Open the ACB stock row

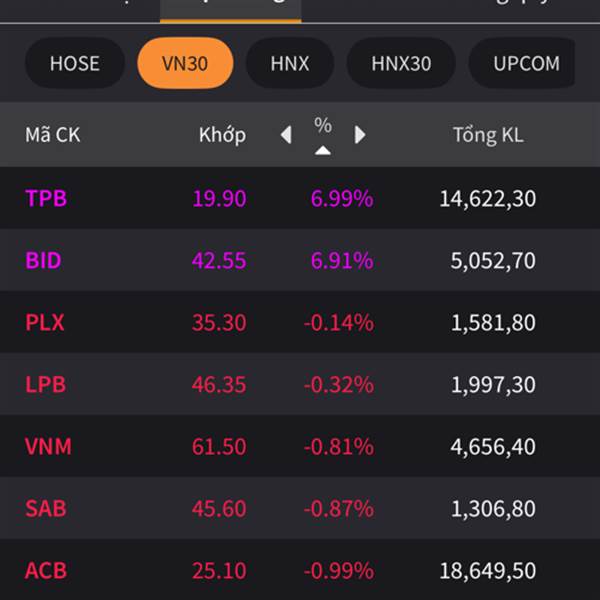[x=300, y=569]
